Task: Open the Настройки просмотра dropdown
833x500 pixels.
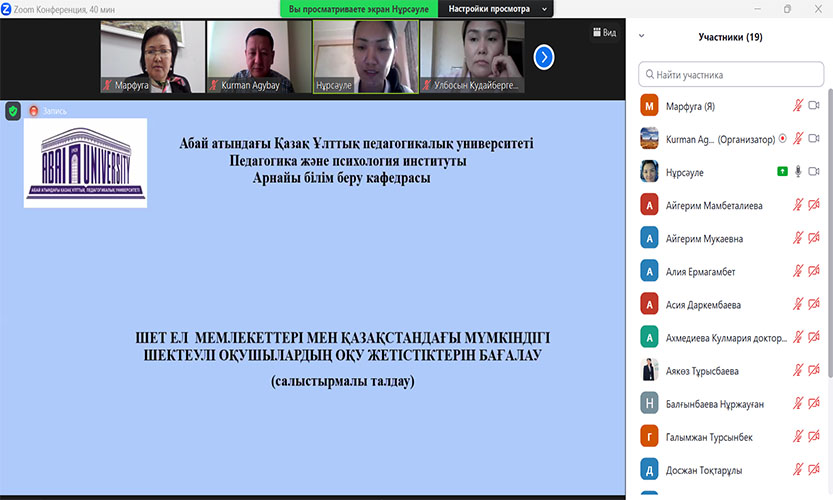Action: point(497,9)
